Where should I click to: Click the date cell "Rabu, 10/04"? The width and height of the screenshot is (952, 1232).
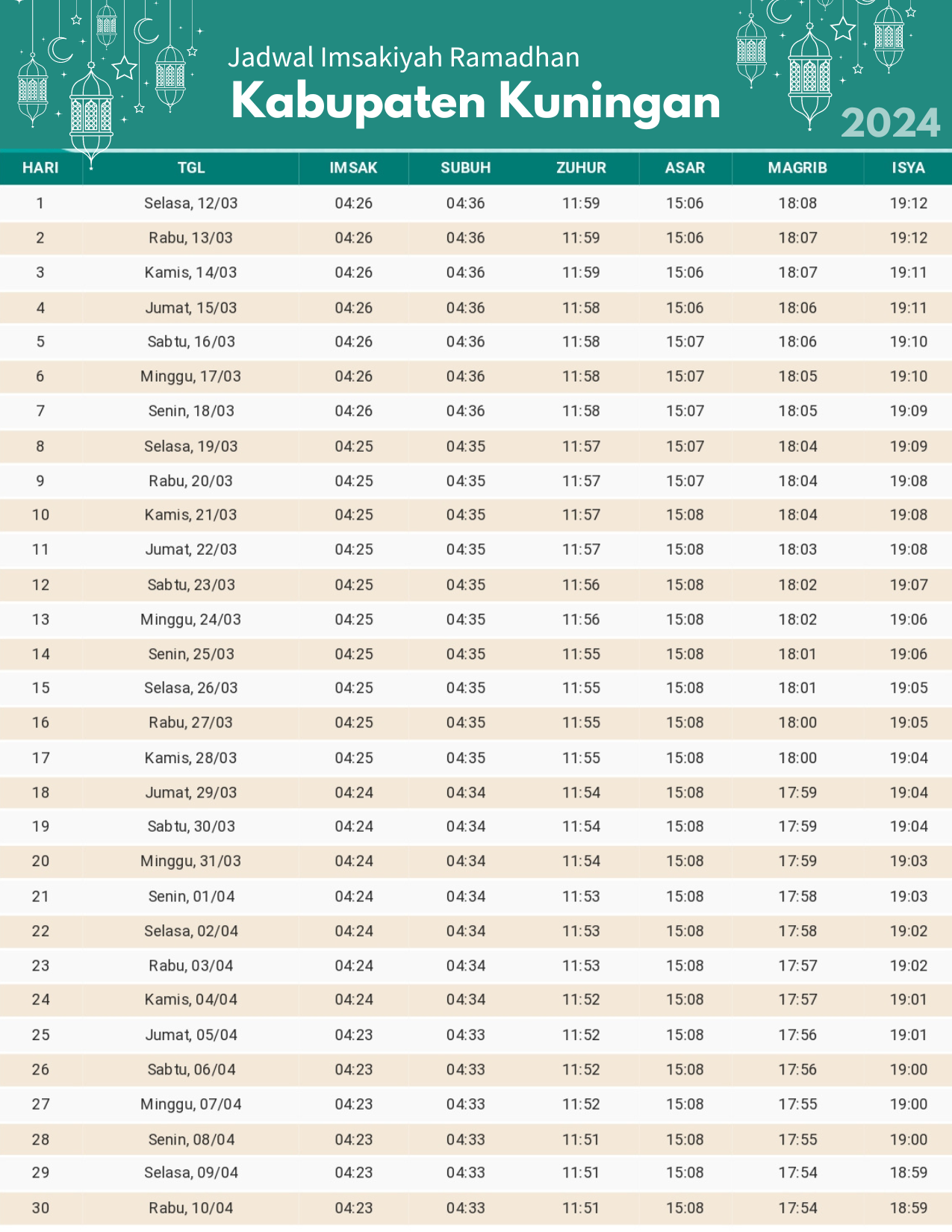(191, 1208)
